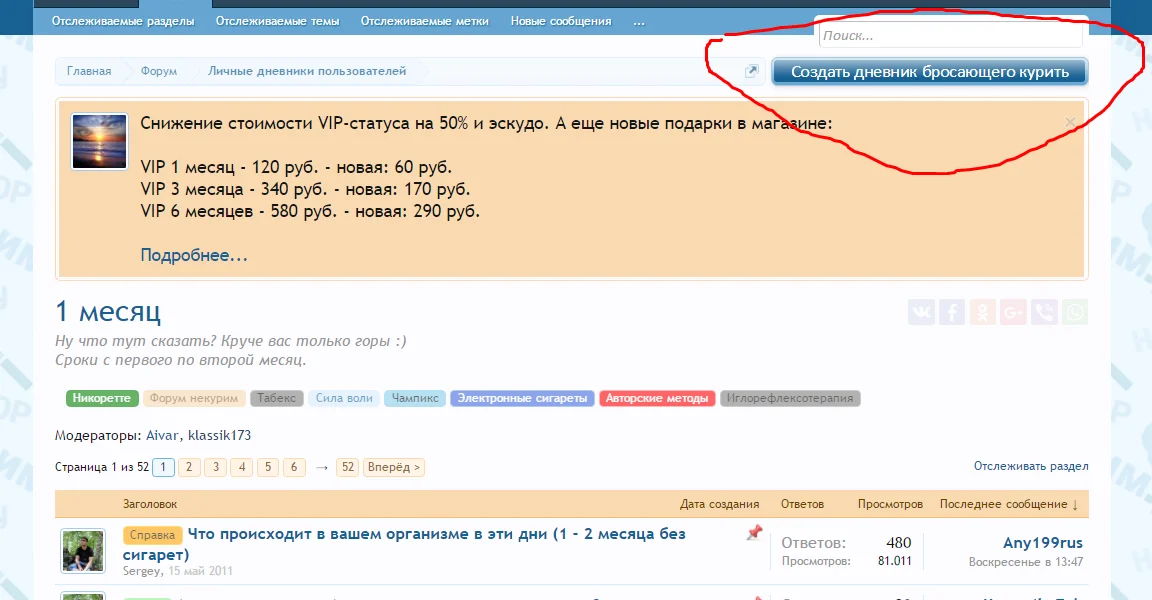Jump to last page 52

348,467
